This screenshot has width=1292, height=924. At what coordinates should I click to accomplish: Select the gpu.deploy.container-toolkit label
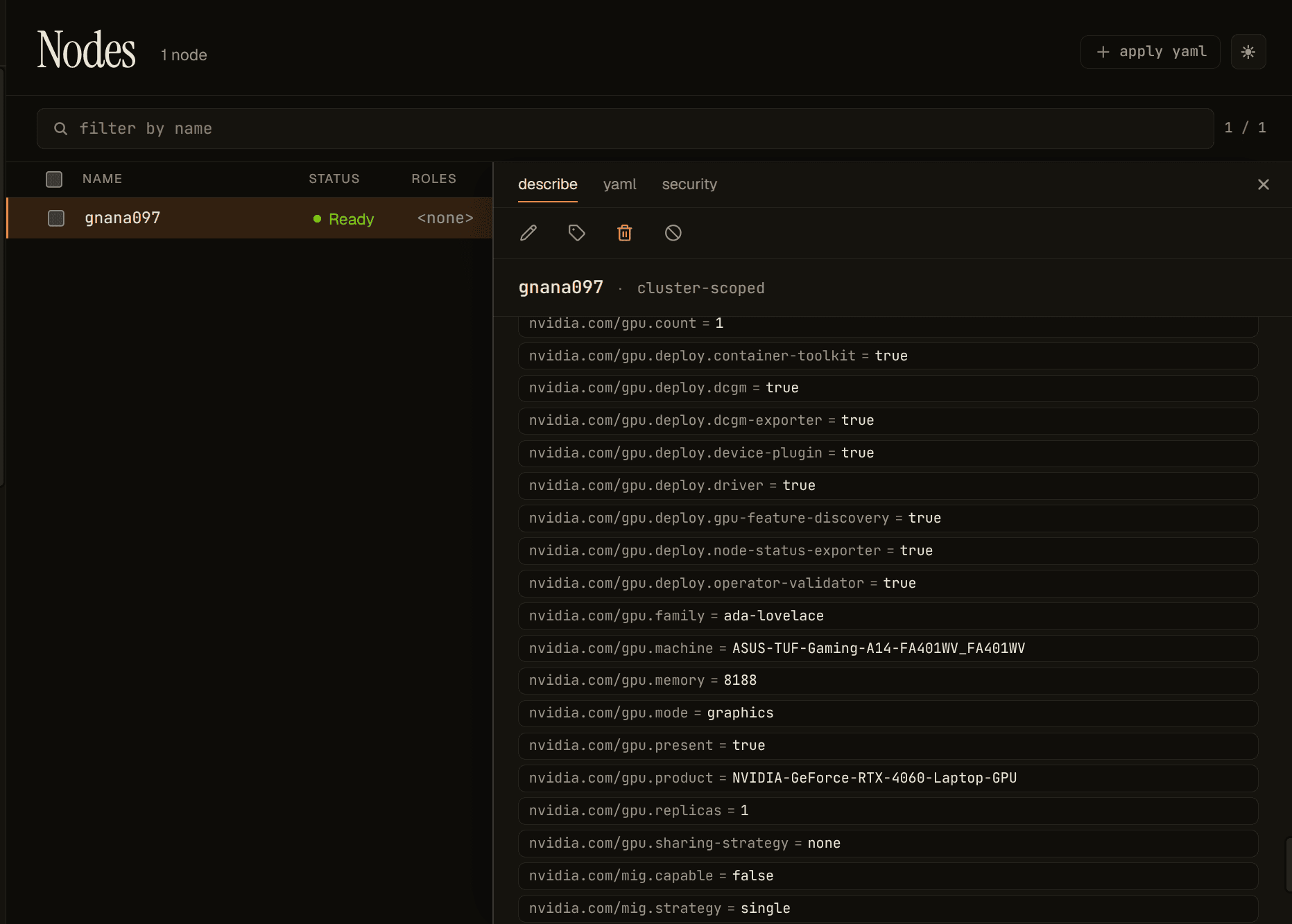click(888, 356)
